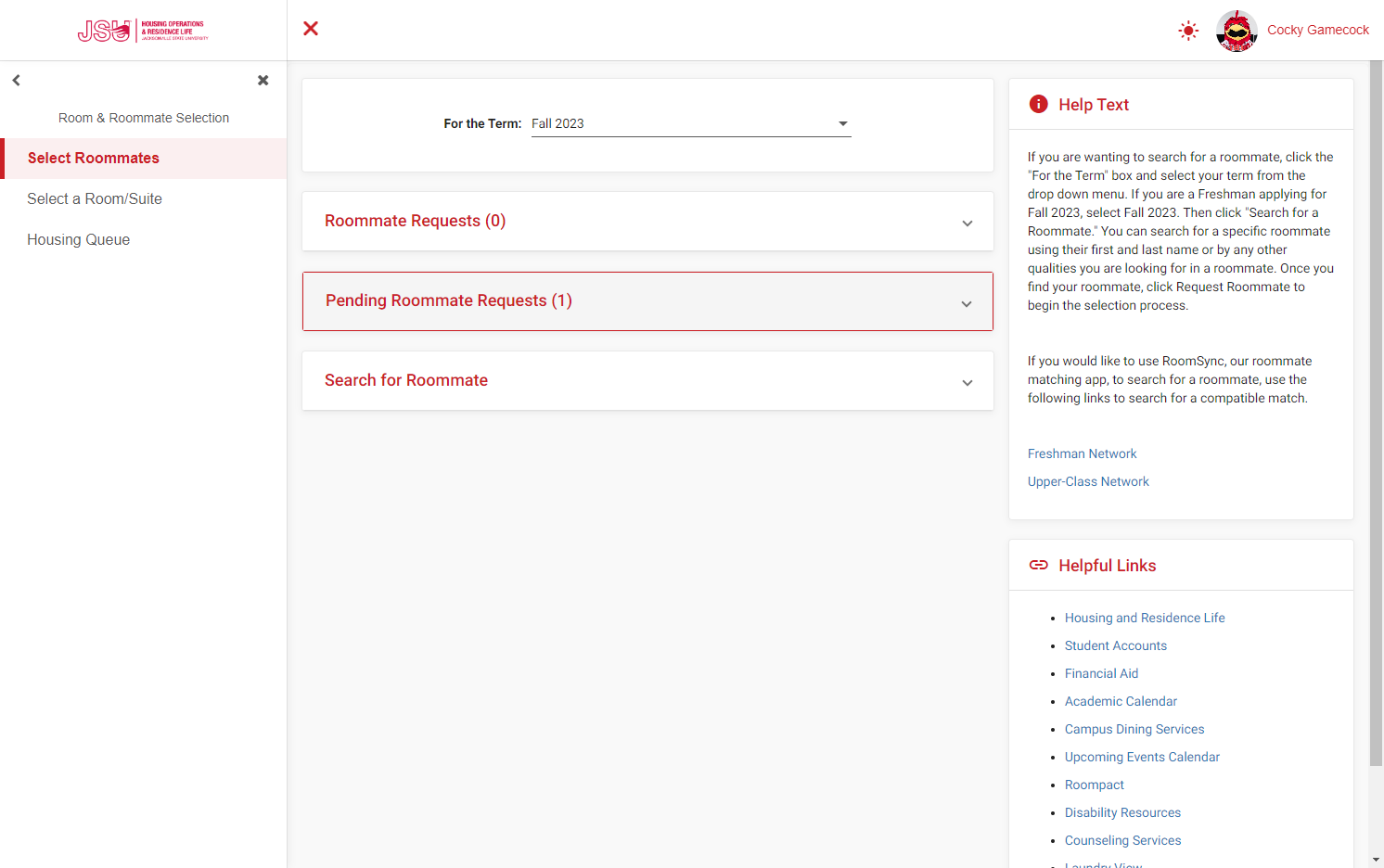This screenshot has height=868, width=1384.
Task: Click the Help Text info icon
Action: [x=1039, y=104]
